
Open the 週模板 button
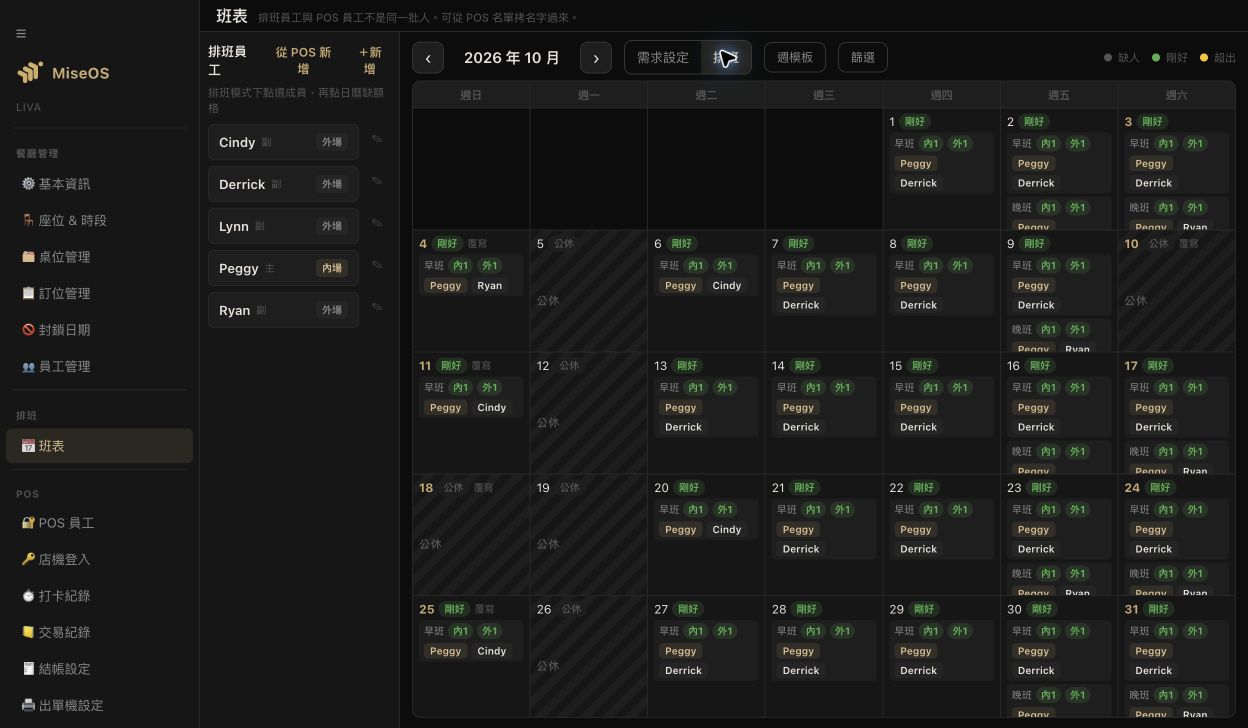point(795,58)
